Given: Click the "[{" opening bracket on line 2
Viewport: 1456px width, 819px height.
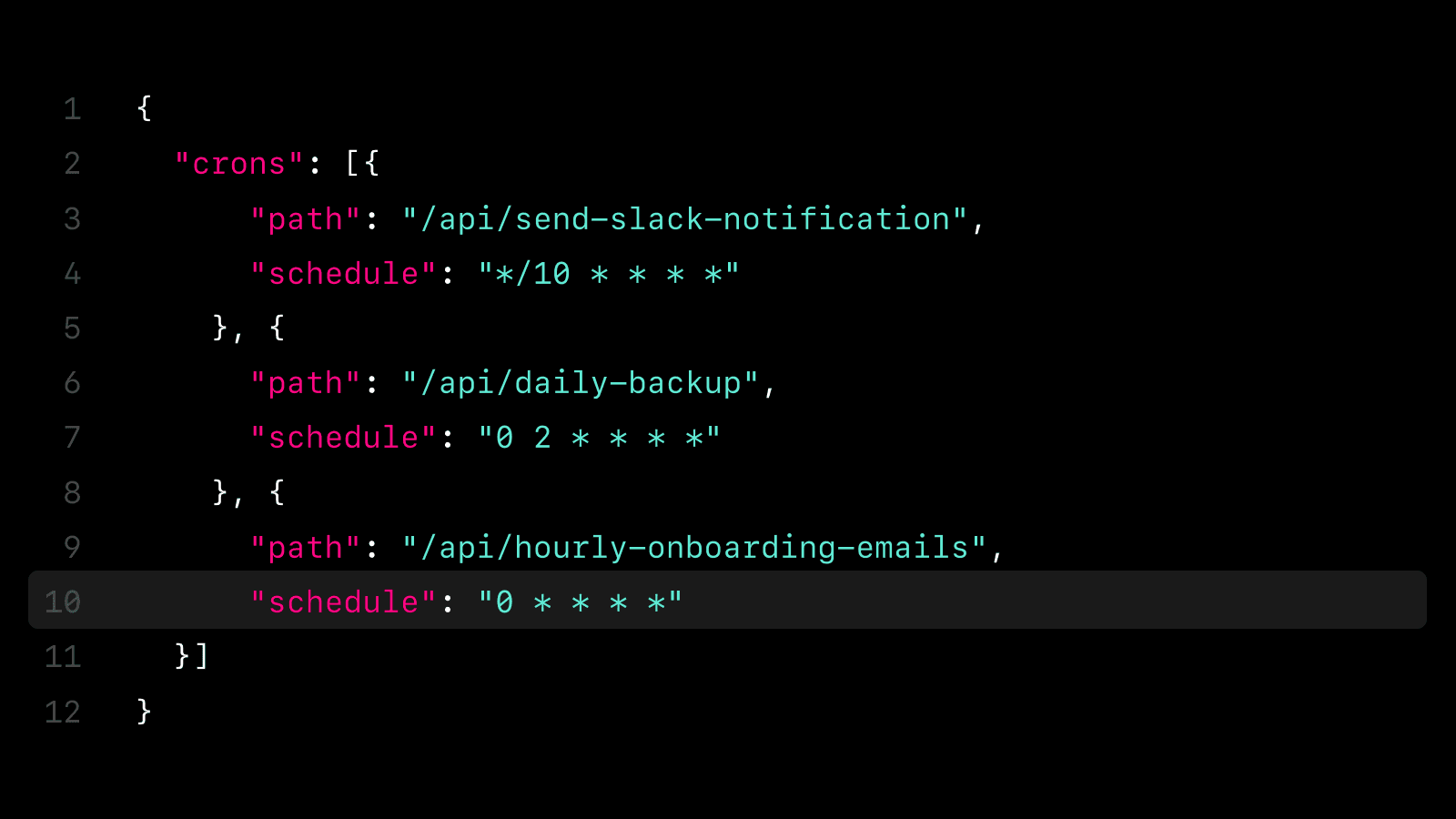Looking at the screenshot, I should coord(362,164).
